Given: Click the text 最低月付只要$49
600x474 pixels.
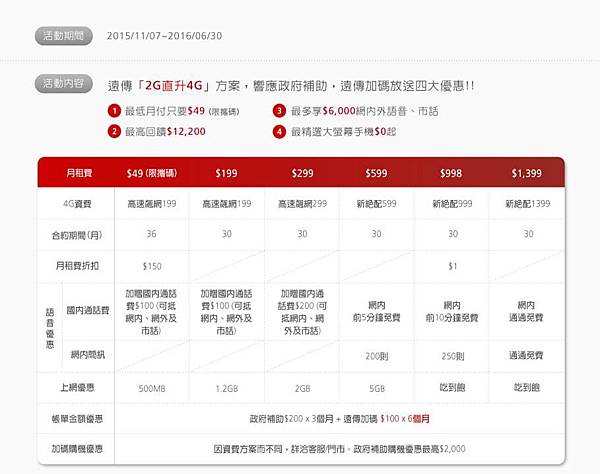Looking at the screenshot, I should point(165,111).
